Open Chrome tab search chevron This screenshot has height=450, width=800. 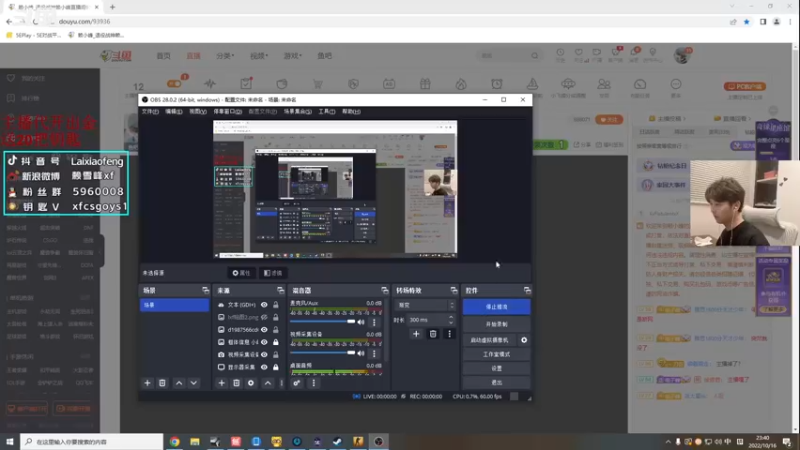point(732,7)
